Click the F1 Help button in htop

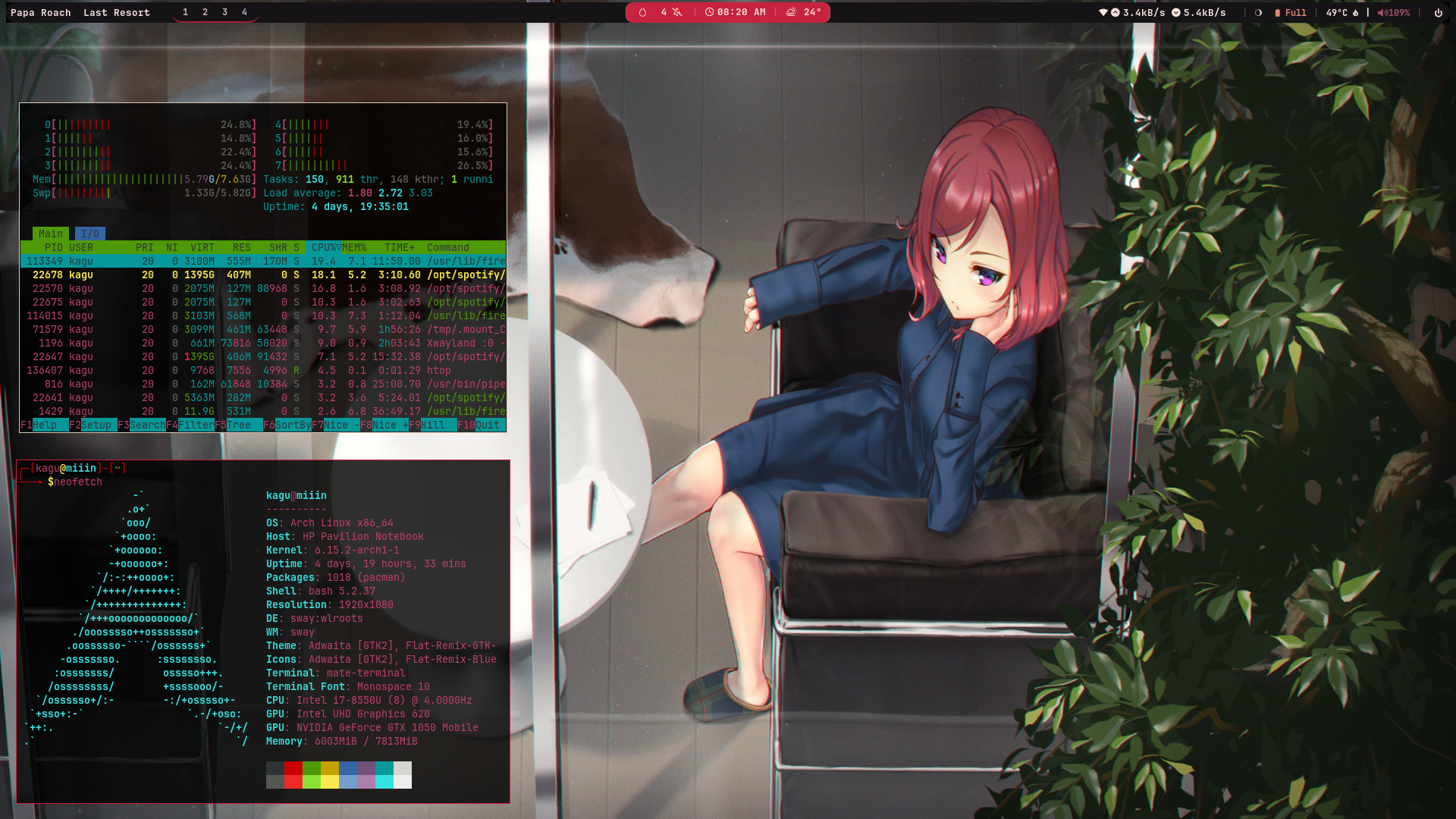point(45,425)
